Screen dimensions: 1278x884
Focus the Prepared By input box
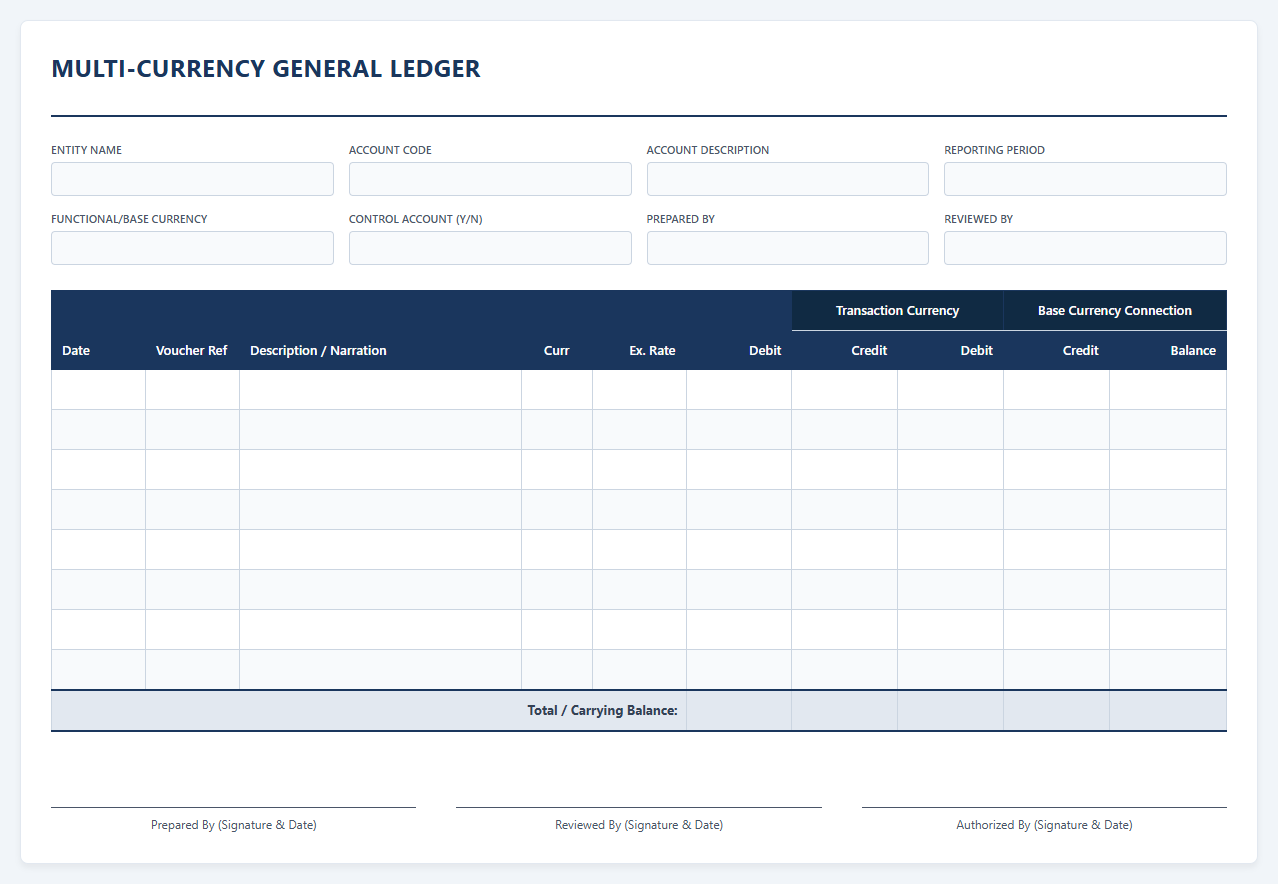pos(788,248)
